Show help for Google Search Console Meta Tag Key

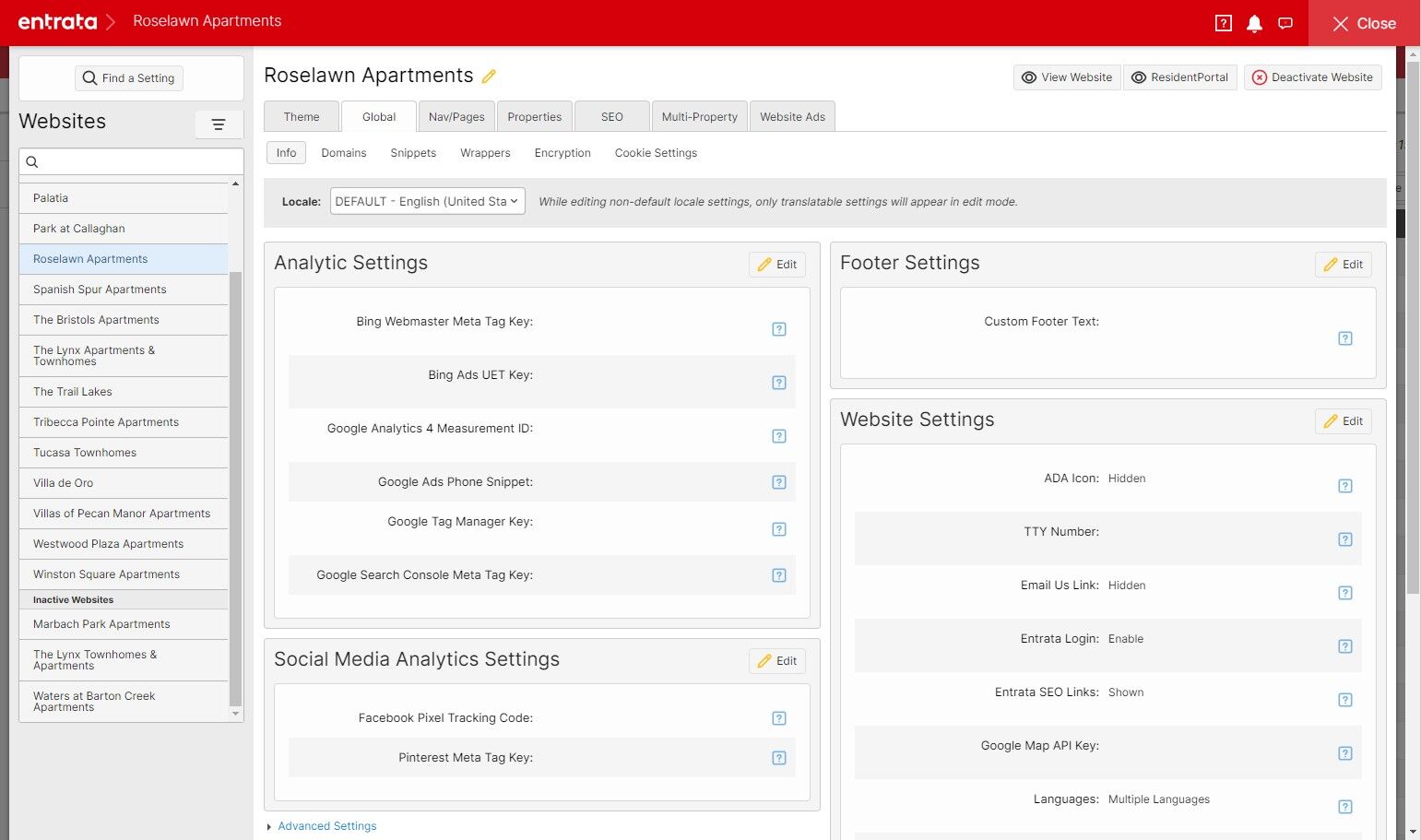pyautogui.click(x=779, y=575)
